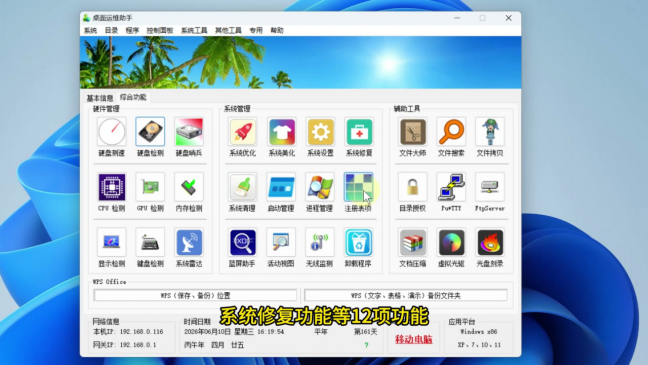Open the CPU 检测 icon
The height and width of the screenshot is (365, 648).
(x=112, y=187)
